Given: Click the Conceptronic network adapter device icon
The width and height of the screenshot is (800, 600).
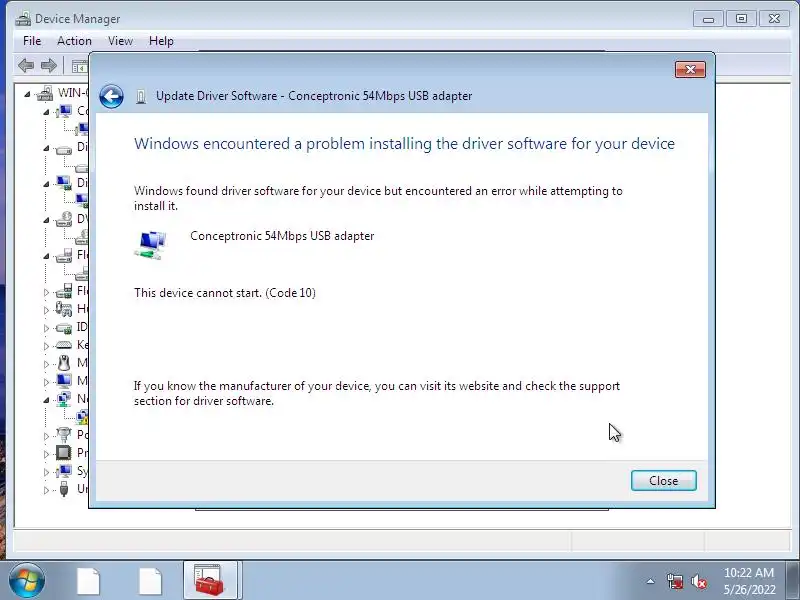Looking at the screenshot, I should coord(151,244).
